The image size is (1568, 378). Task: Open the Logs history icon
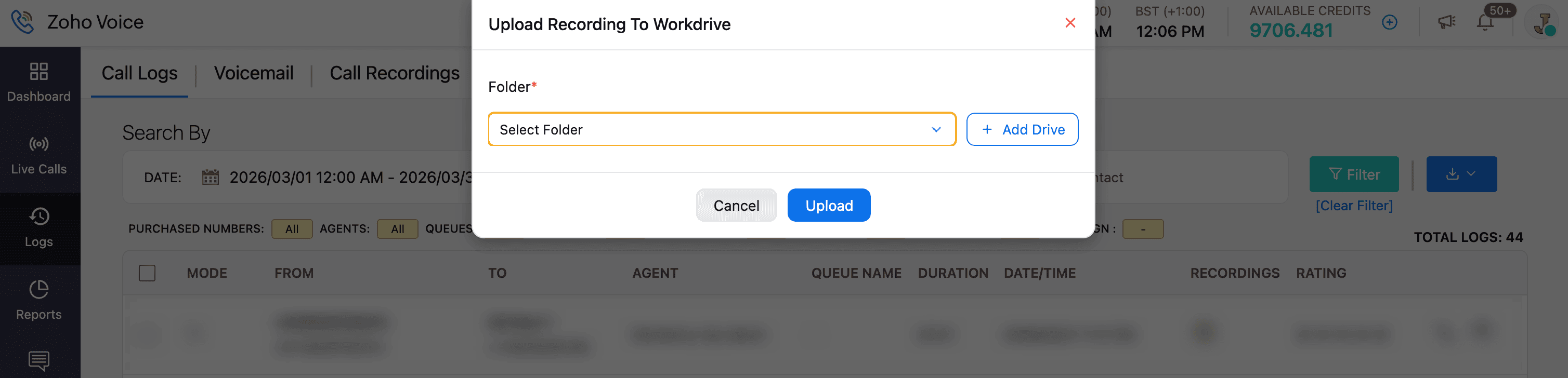(39, 217)
